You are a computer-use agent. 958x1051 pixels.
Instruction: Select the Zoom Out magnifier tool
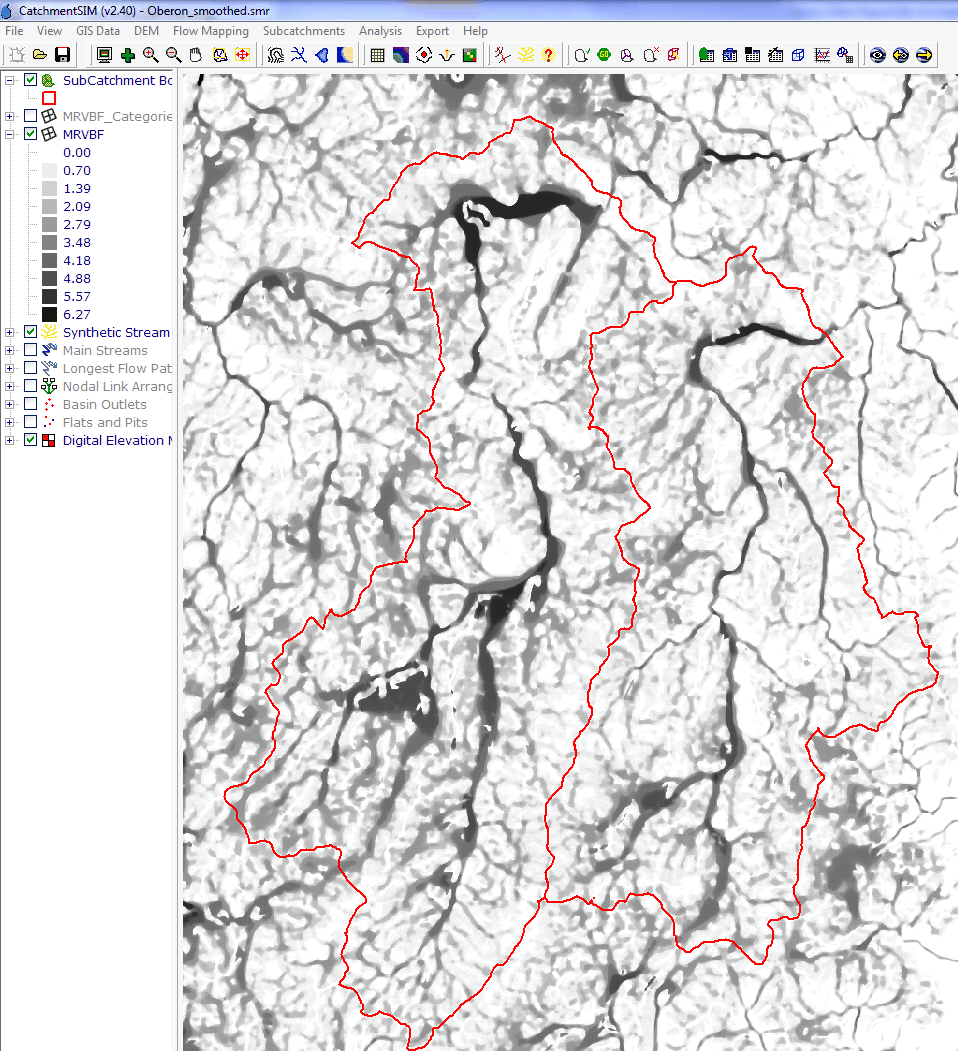[173, 55]
